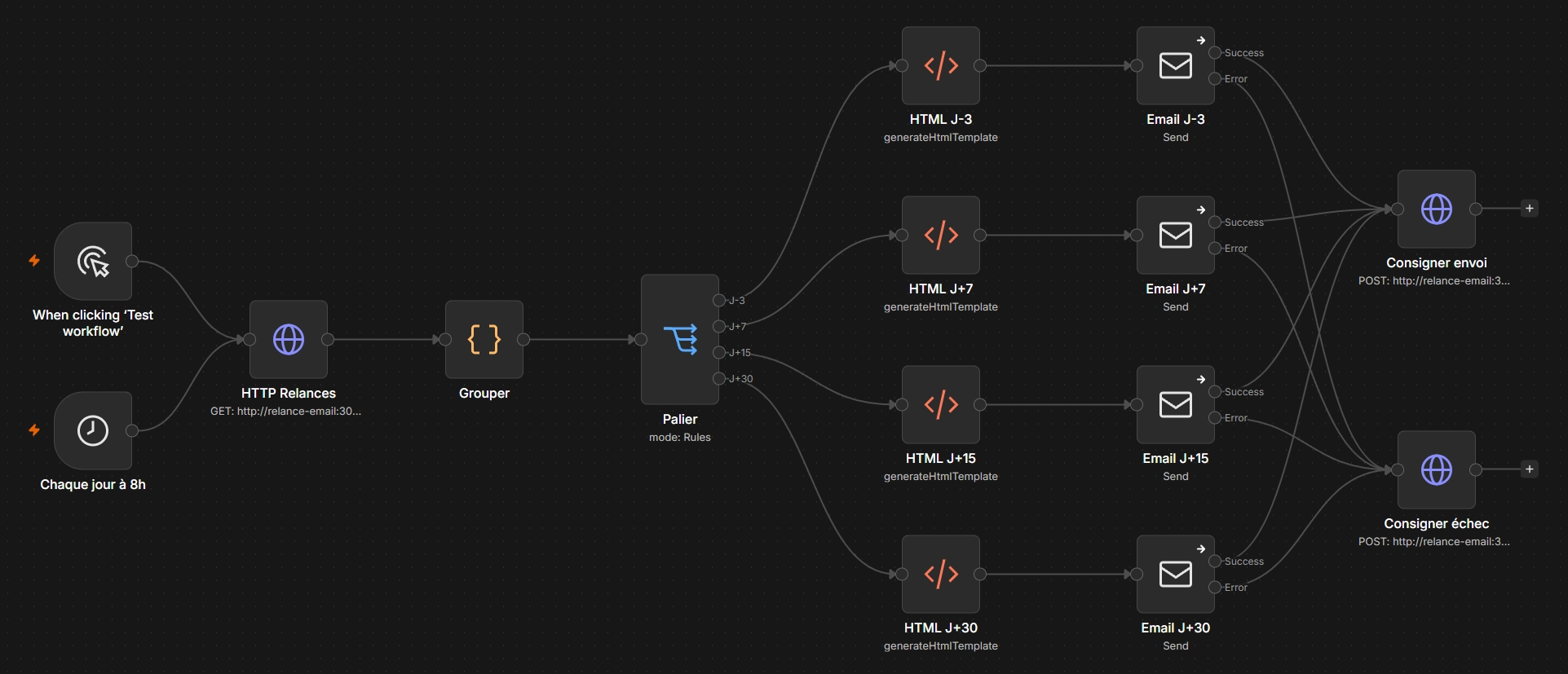Click the Error output of Email J-3
Screen dimensions: 1568x674
[1215, 78]
